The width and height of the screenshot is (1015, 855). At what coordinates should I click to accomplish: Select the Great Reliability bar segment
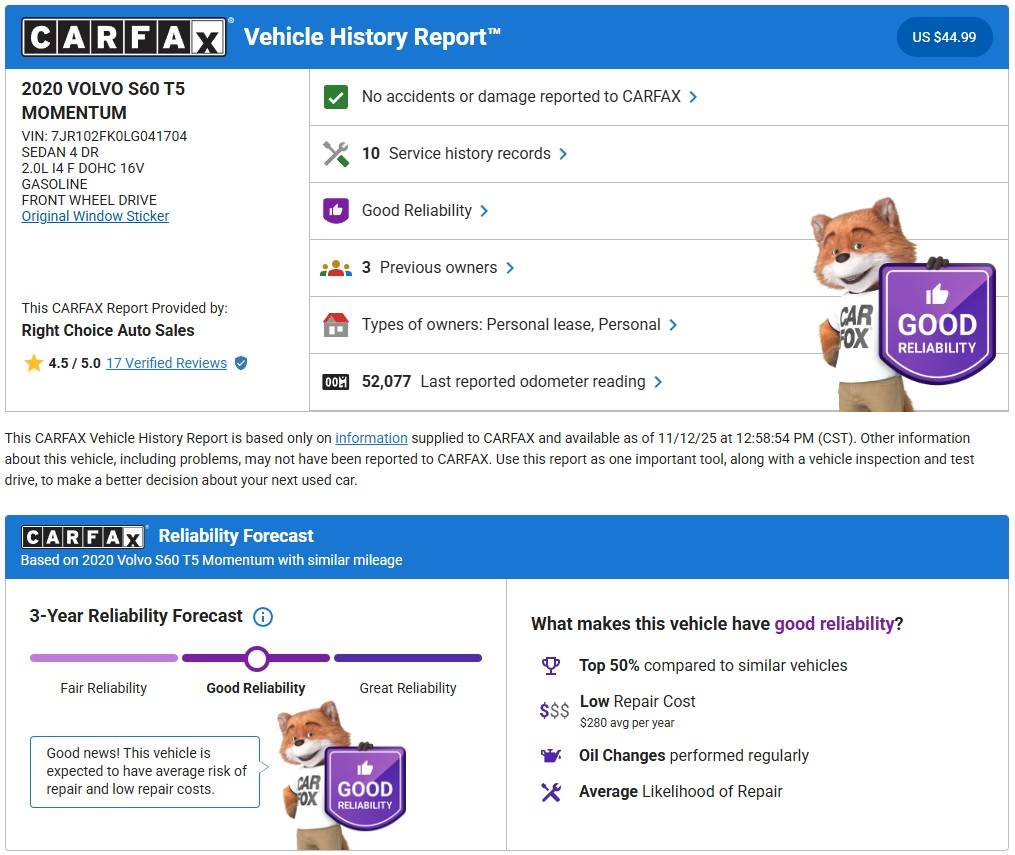[x=408, y=658]
